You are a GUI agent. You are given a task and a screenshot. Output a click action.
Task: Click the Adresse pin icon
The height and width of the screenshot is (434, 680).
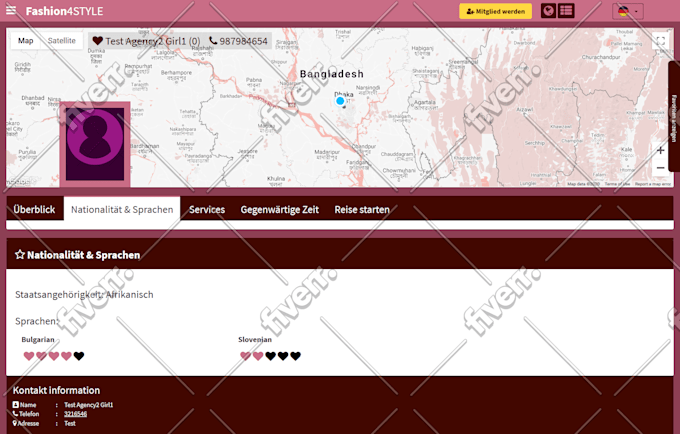pyautogui.click(x=15, y=423)
